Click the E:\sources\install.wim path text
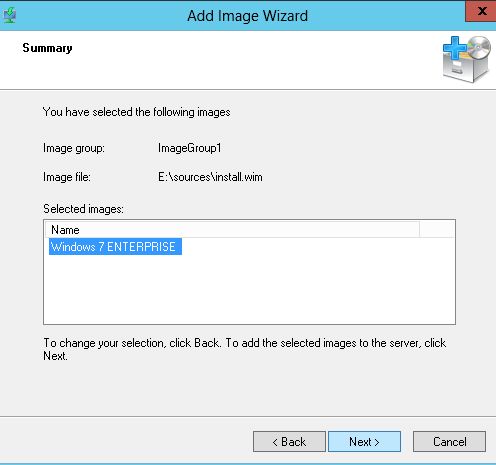 coord(210,177)
